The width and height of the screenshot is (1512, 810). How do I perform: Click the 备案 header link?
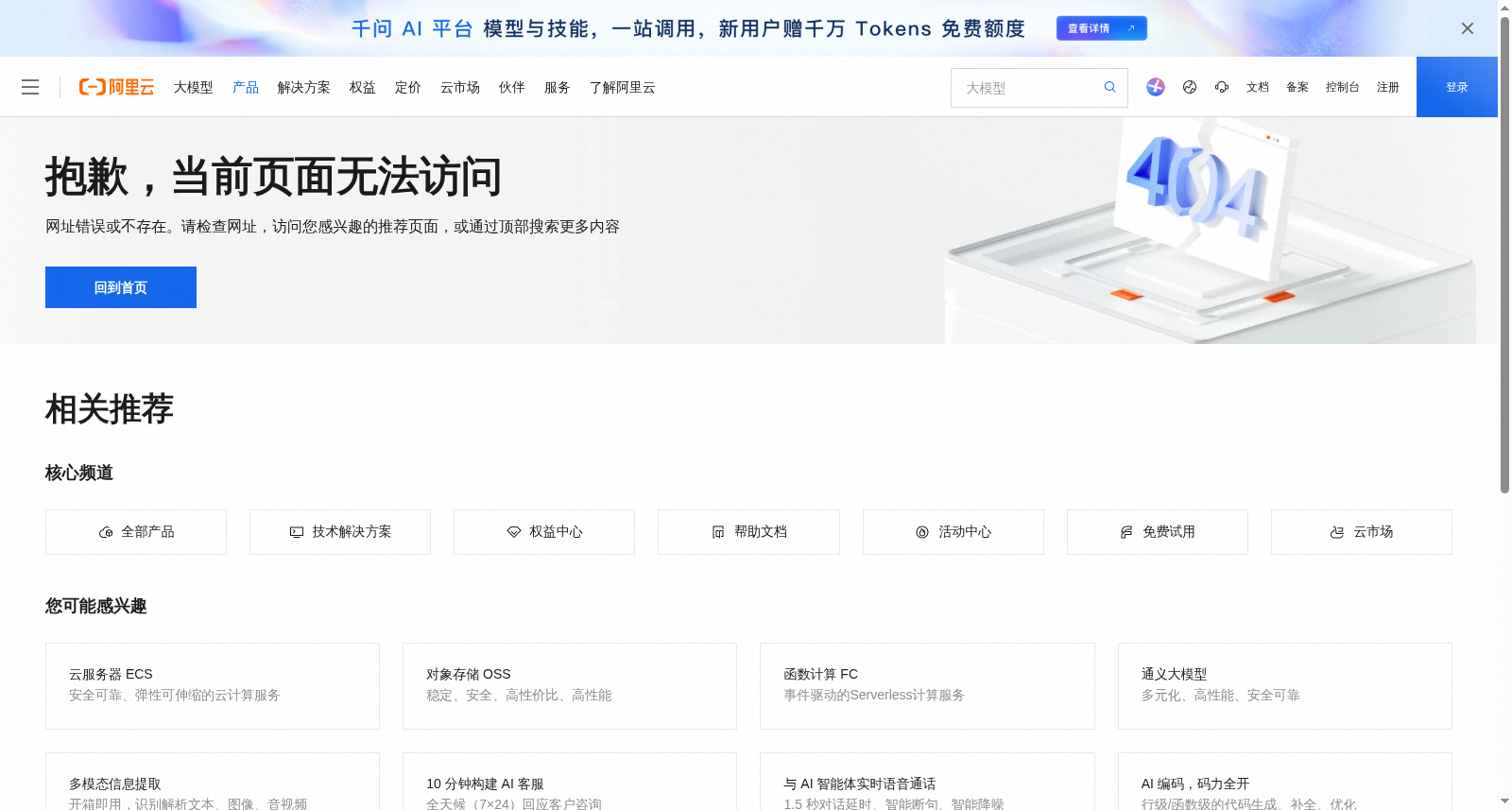(x=1297, y=87)
